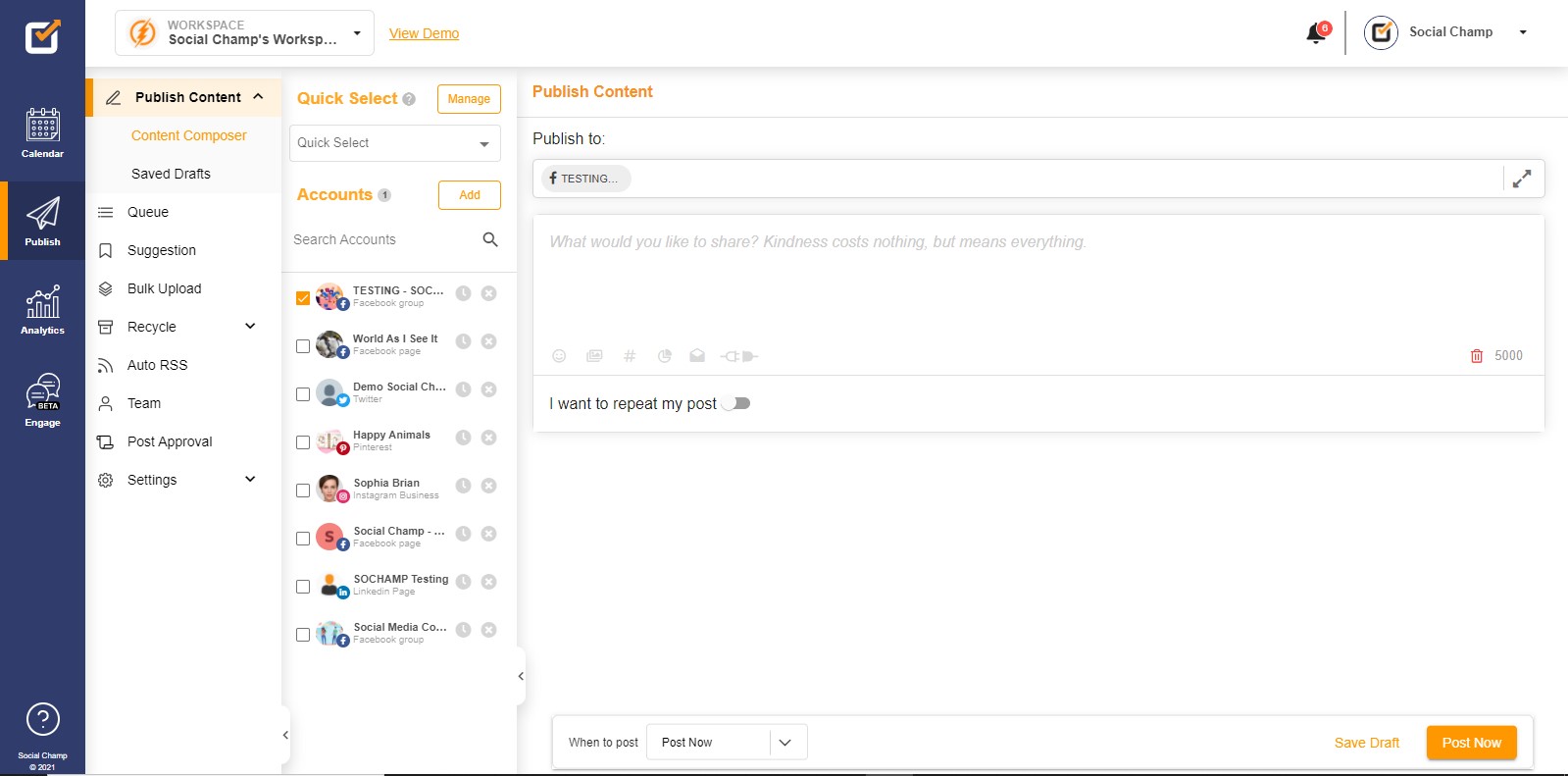Open the Analytics section in sidebar
Image resolution: width=1568 pixels, height=776 pixels.
42,310
